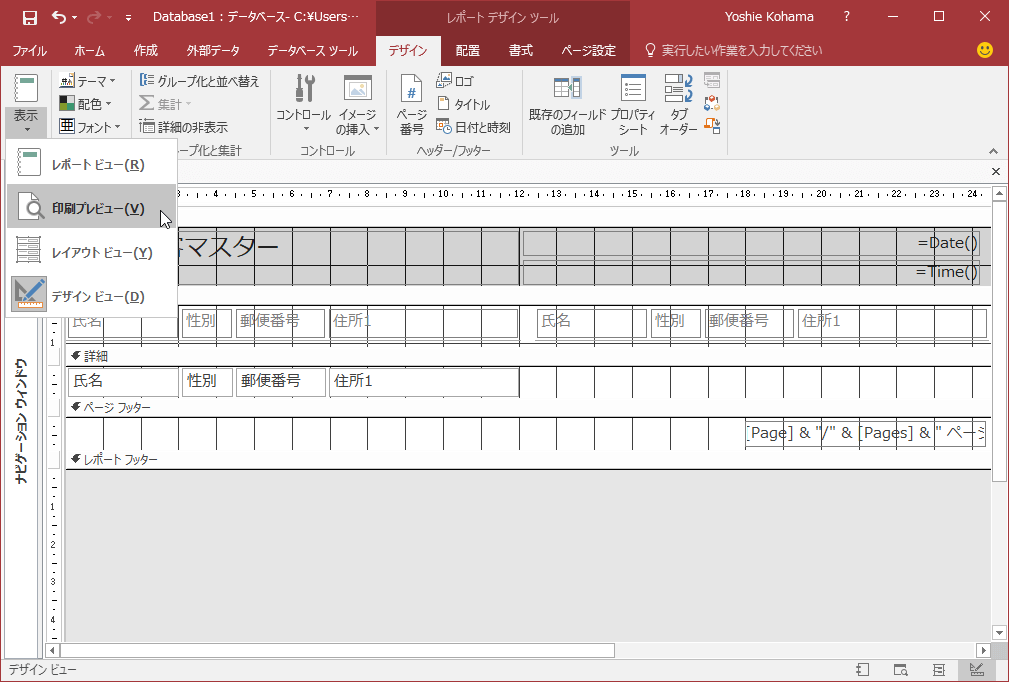The height and width of the screenshot is (682, 1009).
Task: Switch to Print Preview via status bar icon
Action: click(901, 670)
